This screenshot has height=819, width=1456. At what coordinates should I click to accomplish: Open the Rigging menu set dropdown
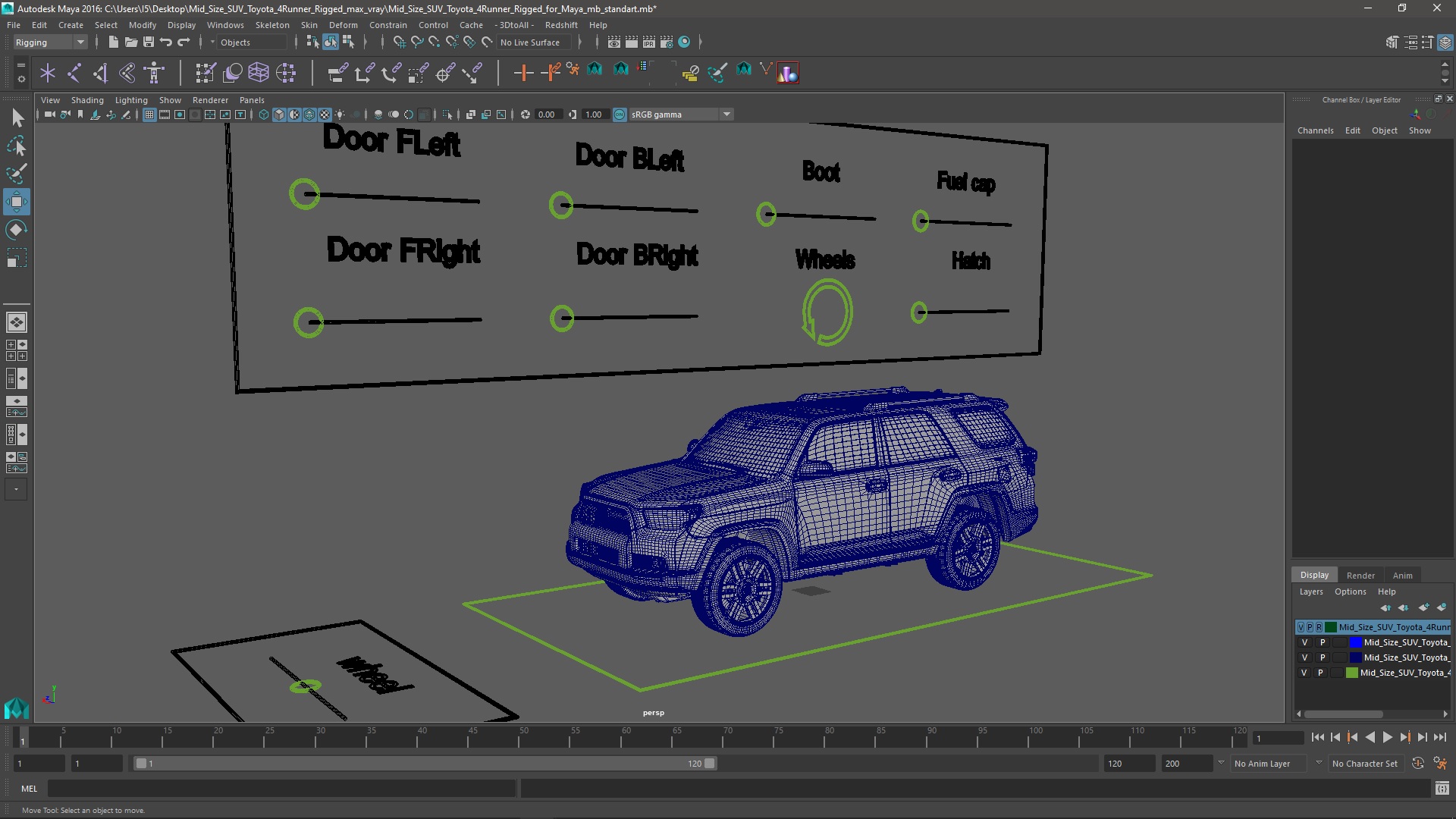coord(50,42)
